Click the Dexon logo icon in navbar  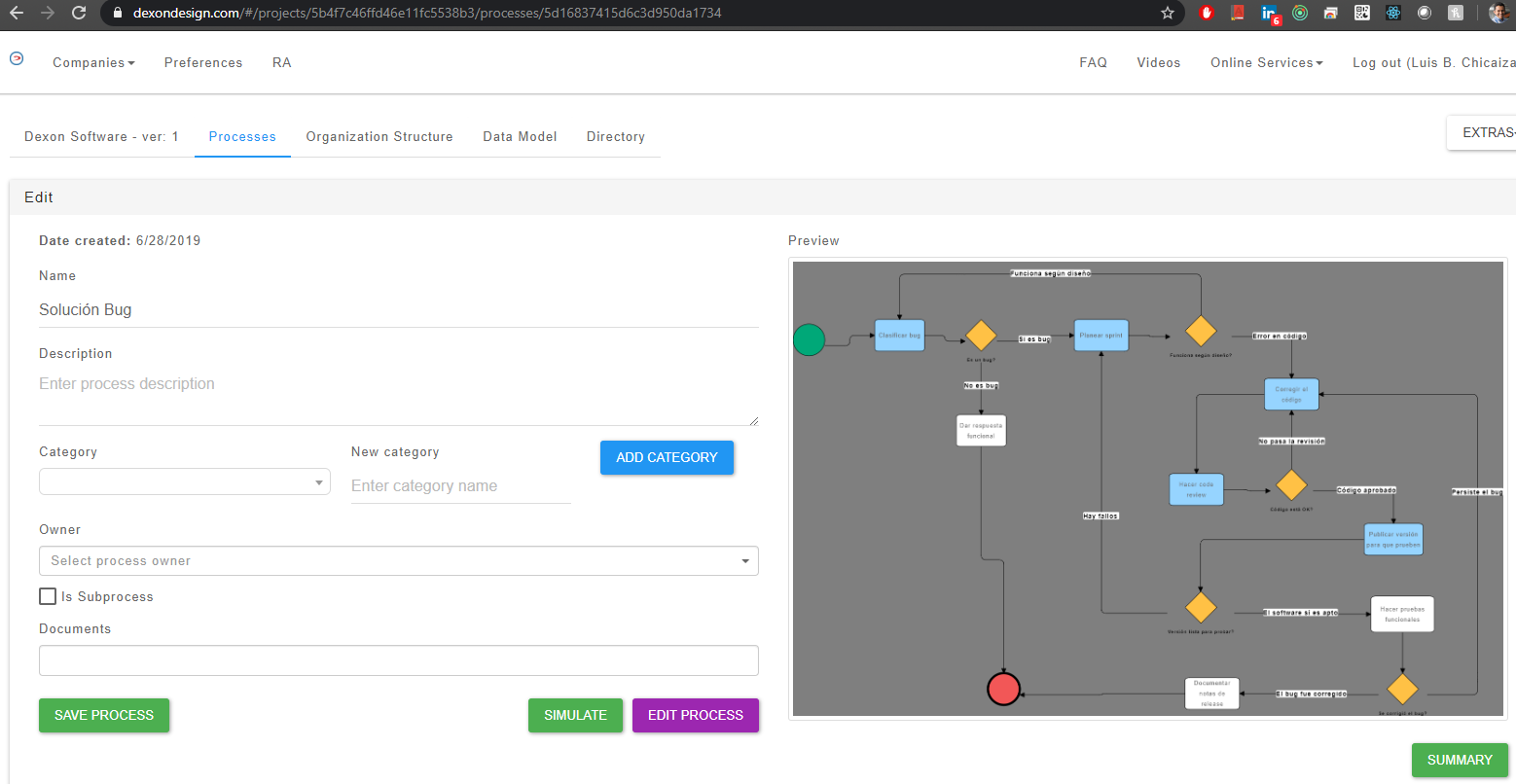17,59
